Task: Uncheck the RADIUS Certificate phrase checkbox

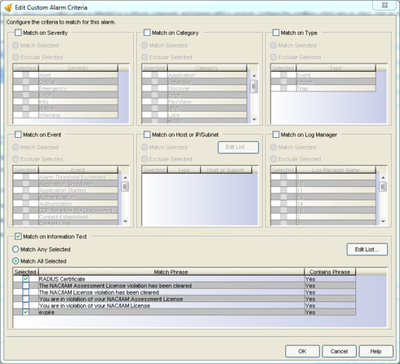Action: (x=26, y=279)
